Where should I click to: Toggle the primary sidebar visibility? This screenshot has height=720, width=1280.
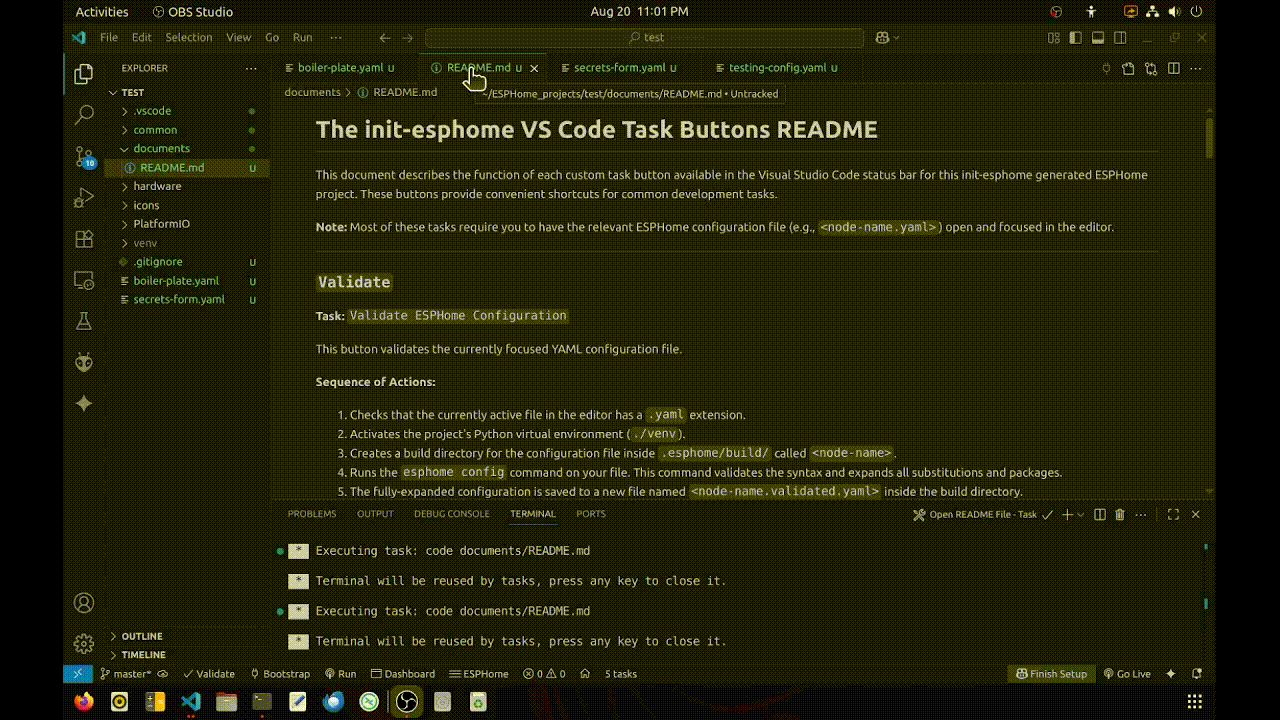tap(1076, 37)
